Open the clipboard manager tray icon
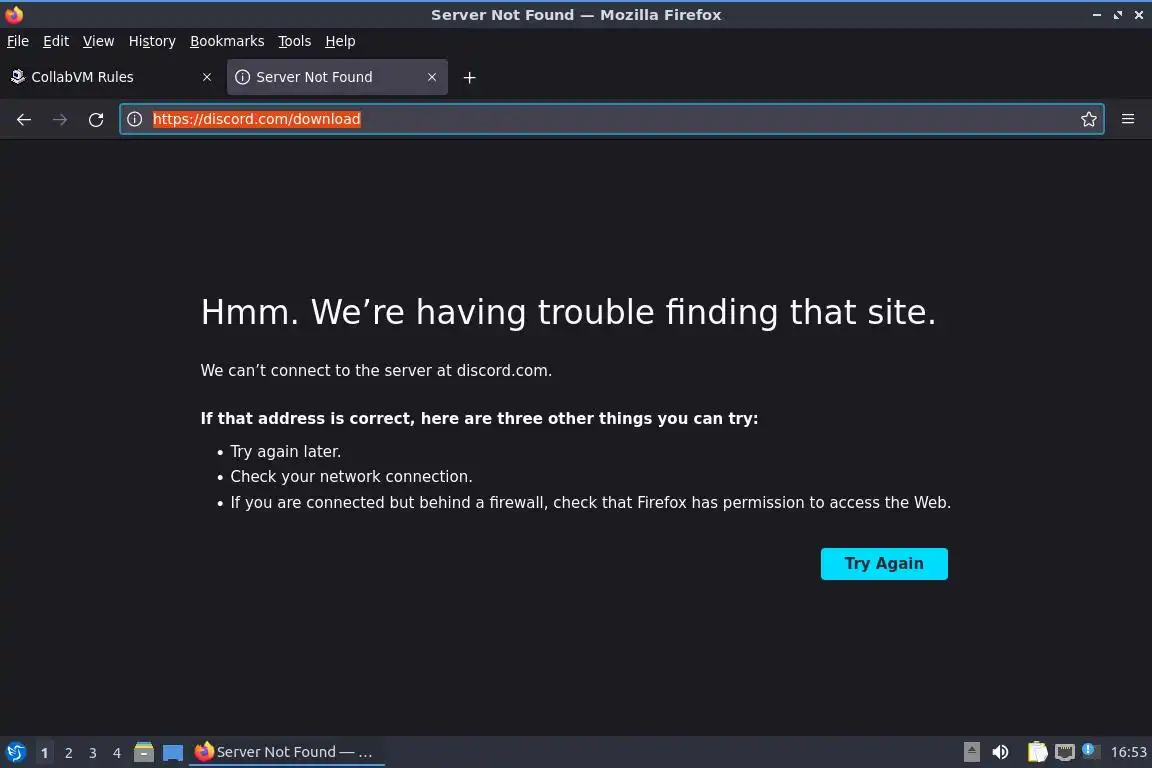Screen dimensions: 1152x768 click(1037, 752)
